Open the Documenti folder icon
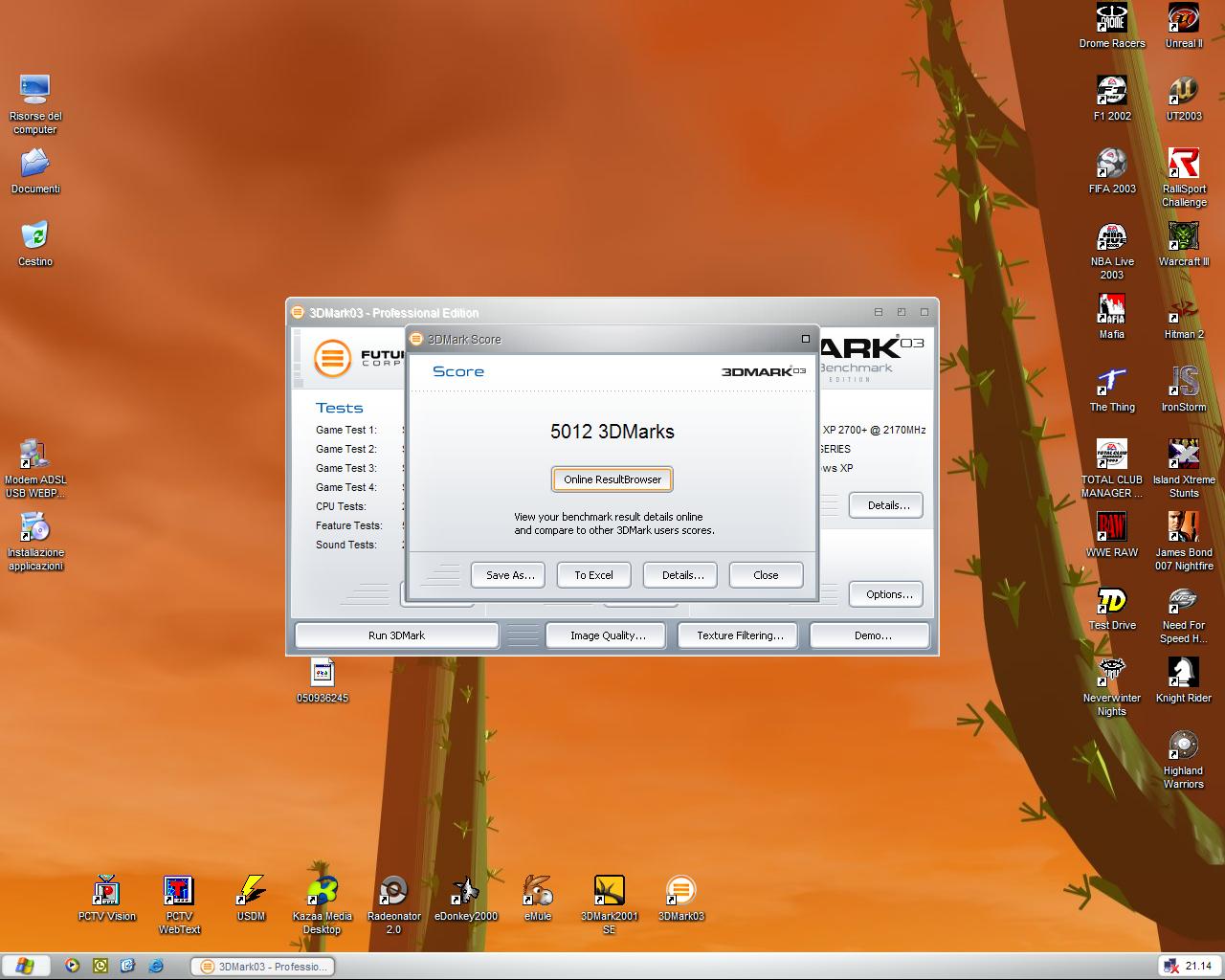The height and width of the screenshot is (980, 1225). click(35, 171)
